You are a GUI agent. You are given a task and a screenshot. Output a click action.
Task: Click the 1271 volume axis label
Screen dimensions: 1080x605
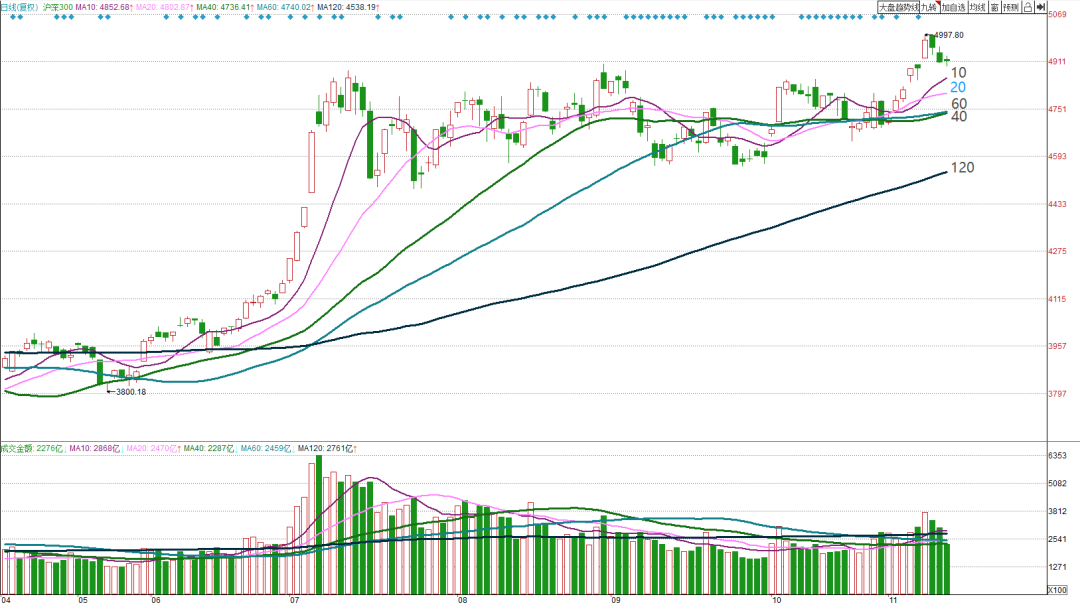pyautogui.click(x=1057, y=568)
